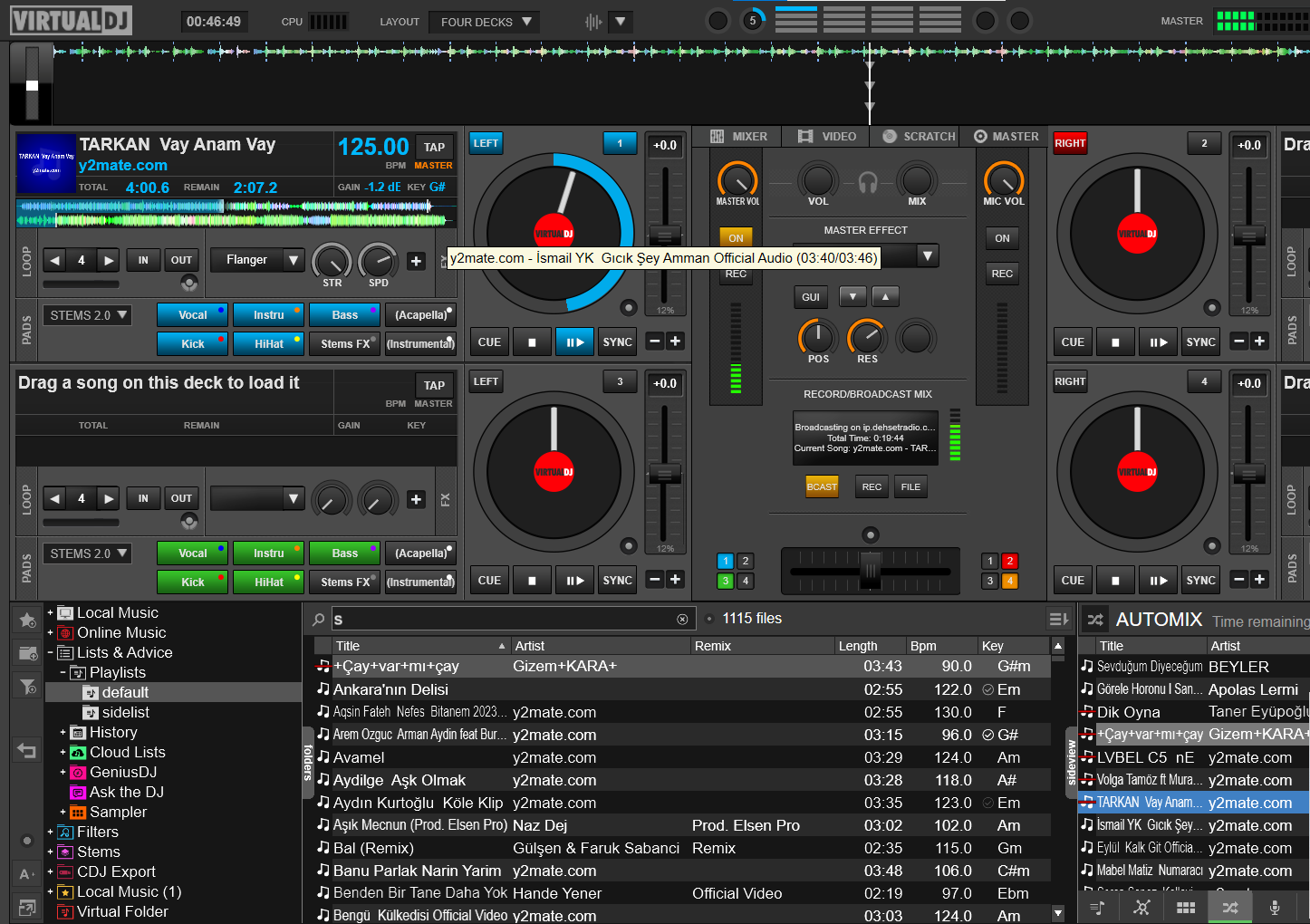Click the vertical 'sideview' tab
This screenshot has width=1310, height=924.
[1072, 763]
